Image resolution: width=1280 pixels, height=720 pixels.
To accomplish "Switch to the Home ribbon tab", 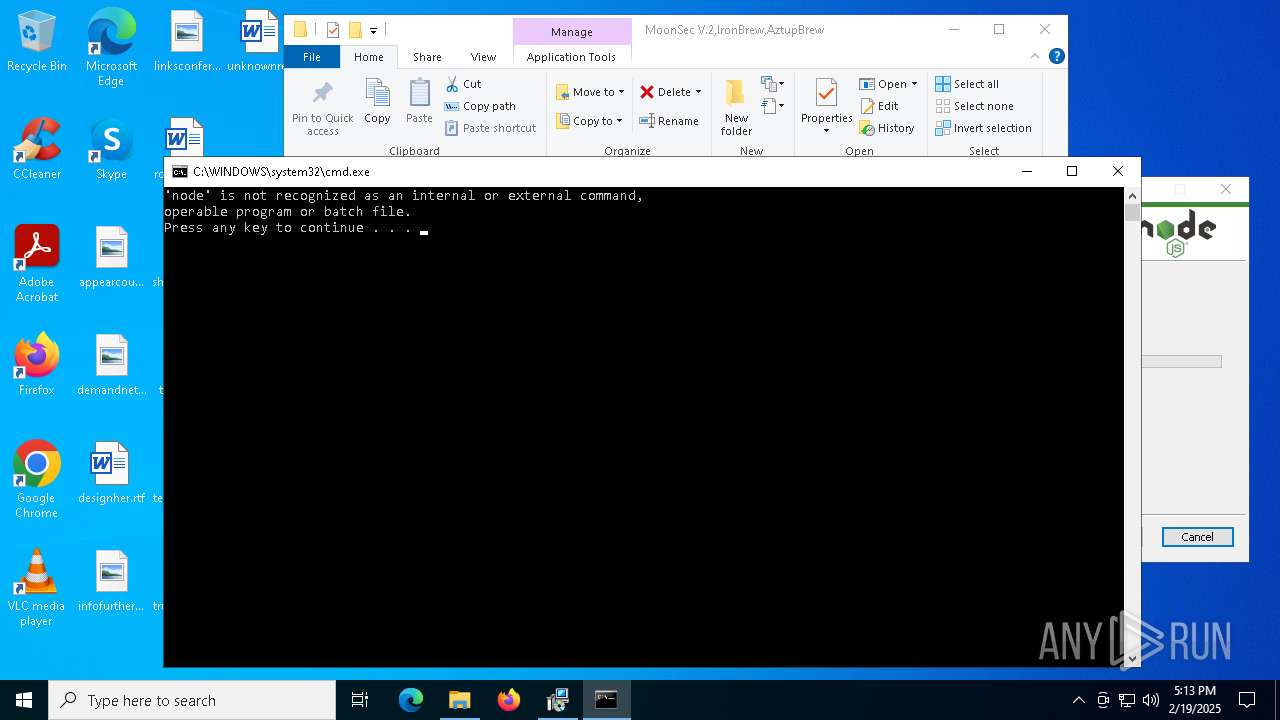I will tap(368, 57).
